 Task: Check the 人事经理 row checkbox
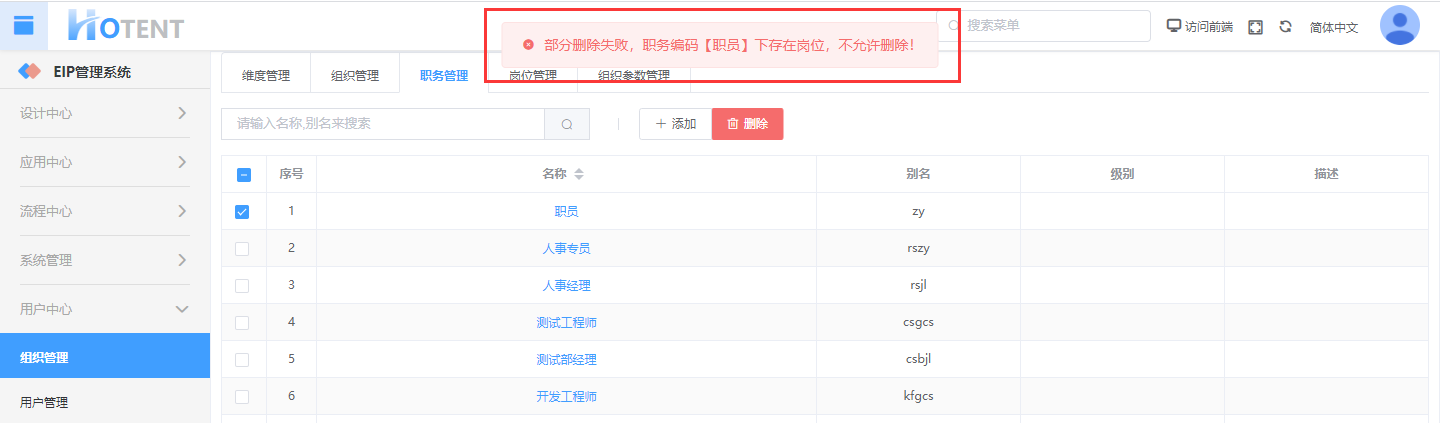(242, 286)
